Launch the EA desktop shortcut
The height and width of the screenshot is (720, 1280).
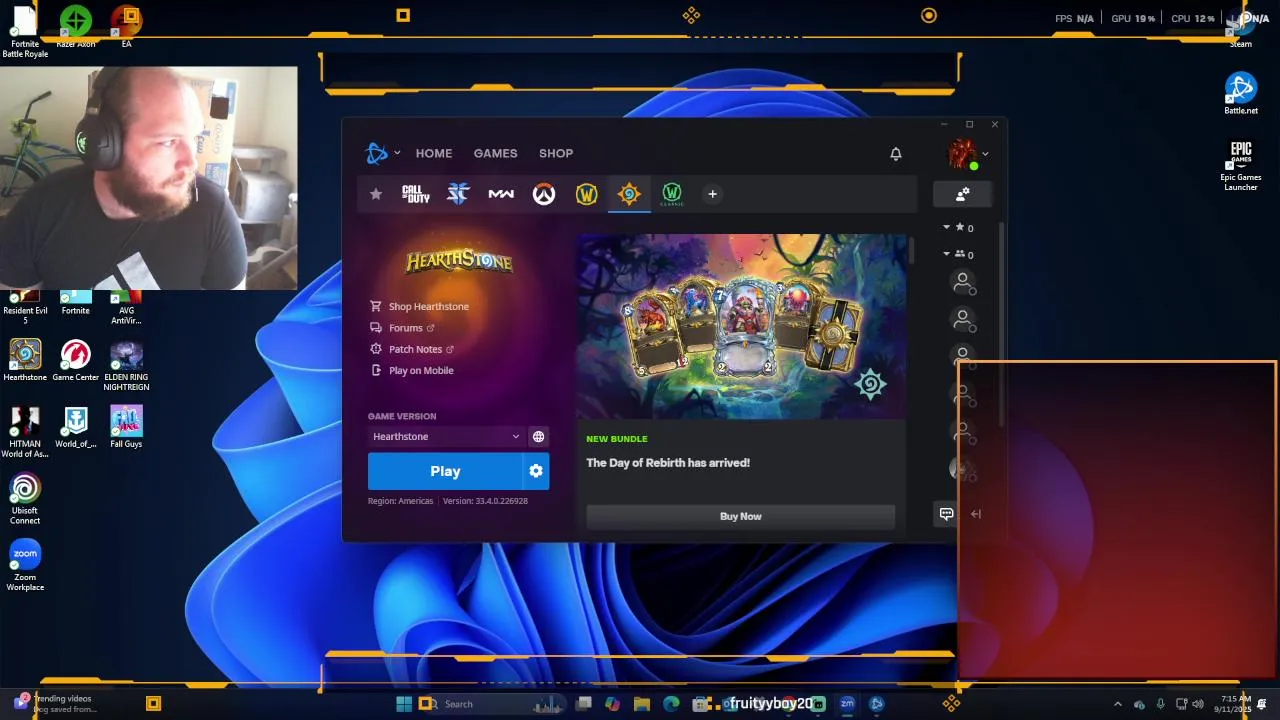point(126,26)
